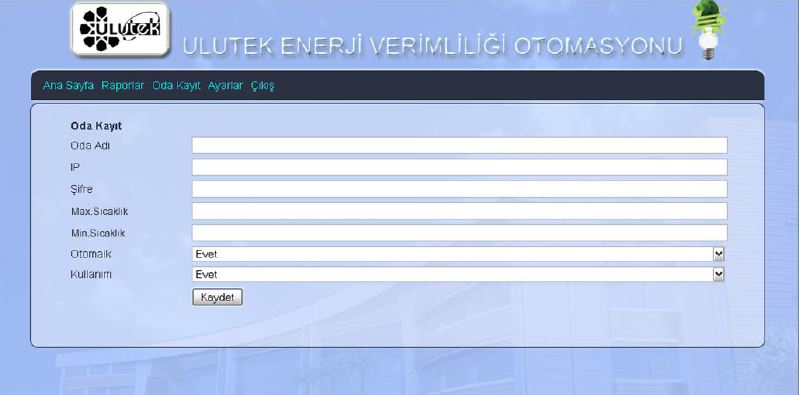Click the green light bulb icon
Image resolution: width=799 pixels, height=395 pixels.
point(708,30)
